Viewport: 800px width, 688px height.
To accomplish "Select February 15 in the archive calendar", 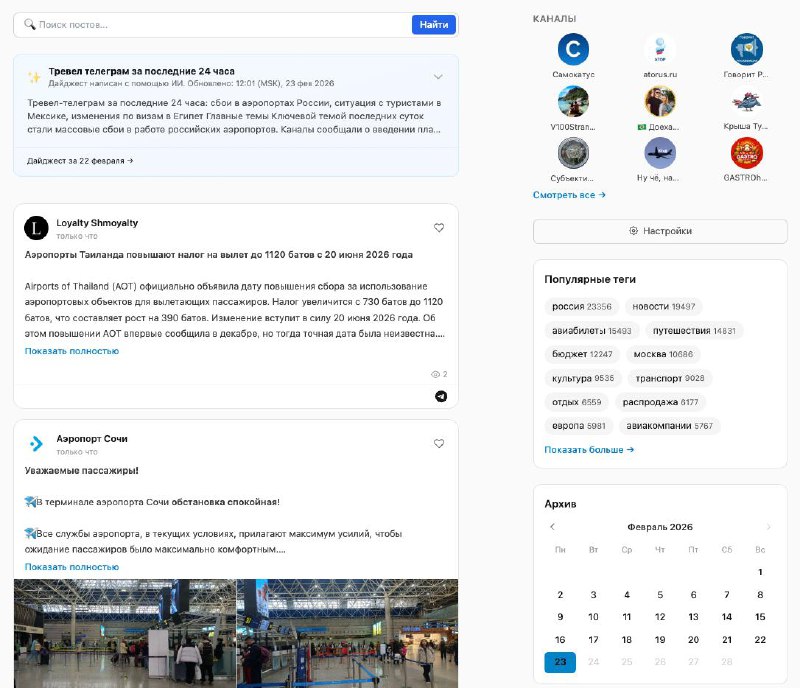I will pos(760,617).
